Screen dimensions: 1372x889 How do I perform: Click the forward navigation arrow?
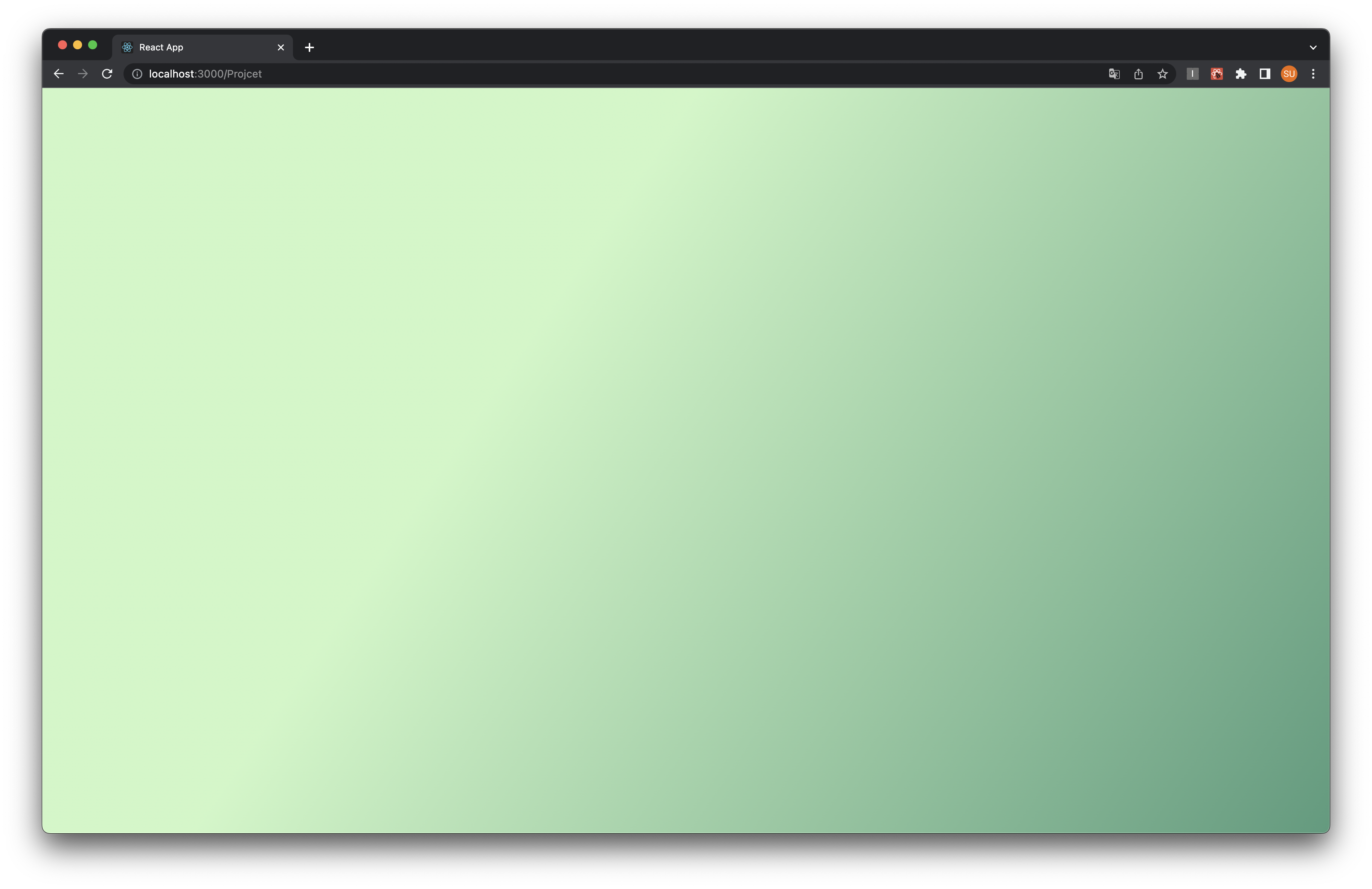[82, 74]
